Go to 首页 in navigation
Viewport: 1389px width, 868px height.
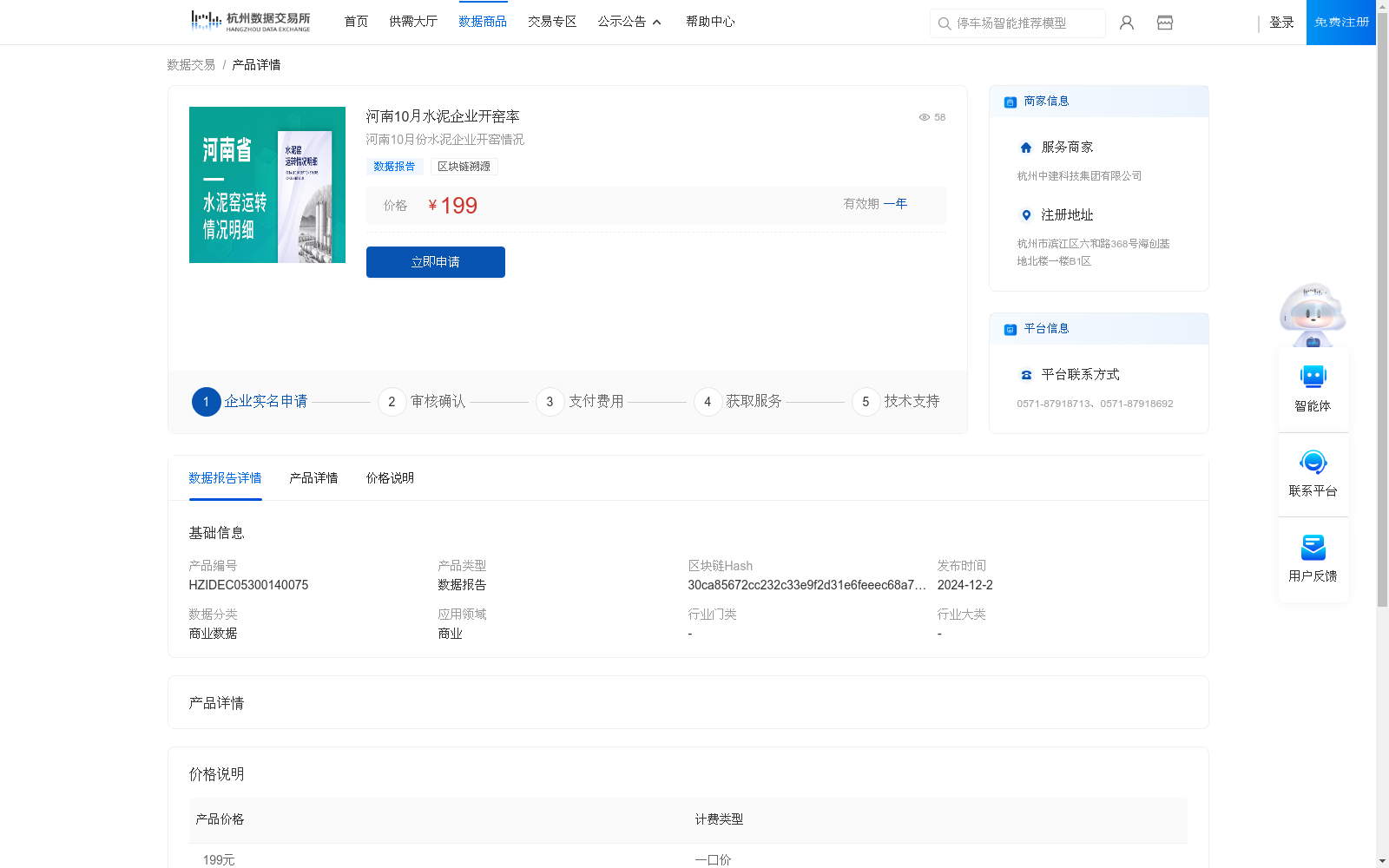[x=356, y=22]
